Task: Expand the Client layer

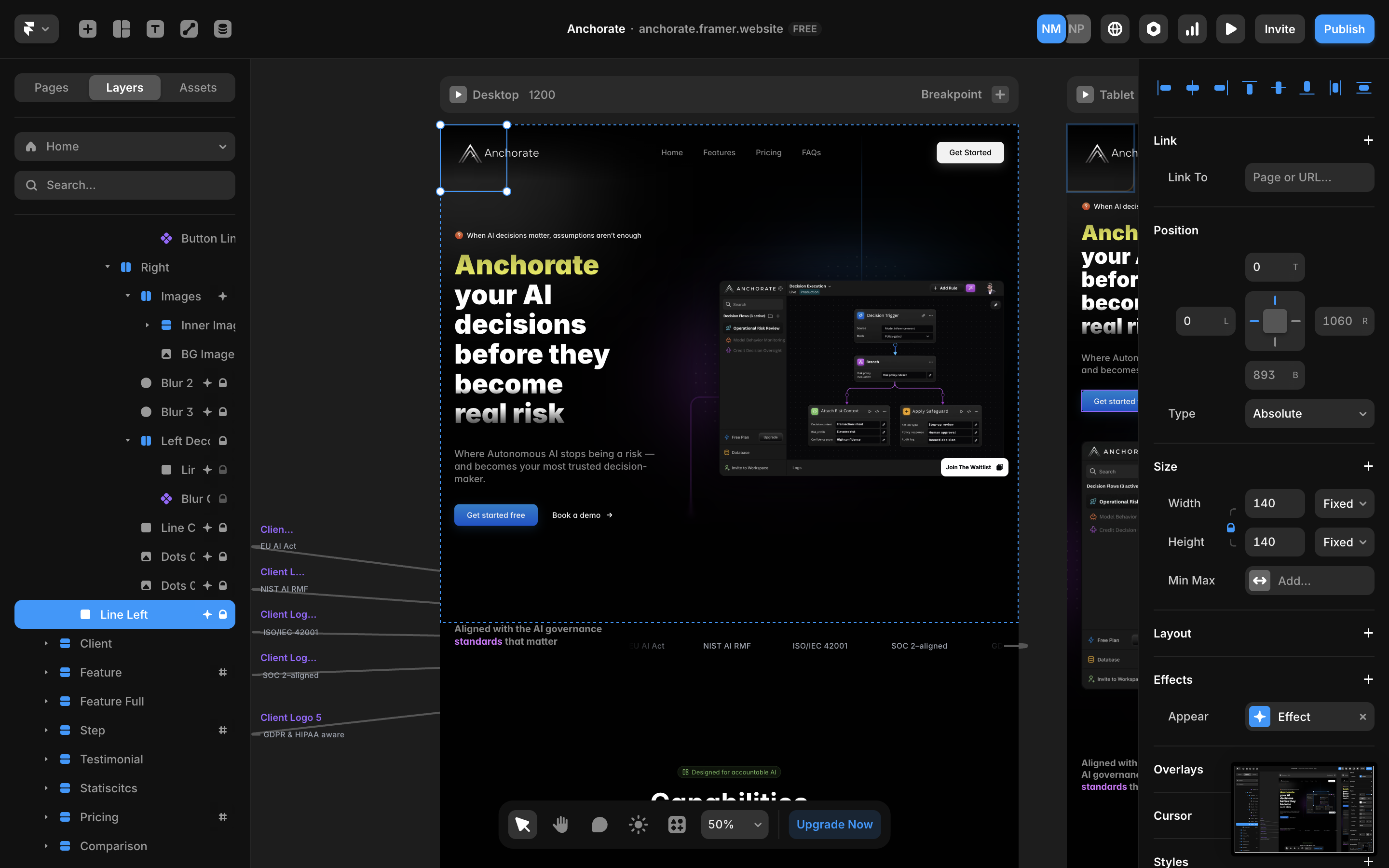Action: (x=46, y=644)
